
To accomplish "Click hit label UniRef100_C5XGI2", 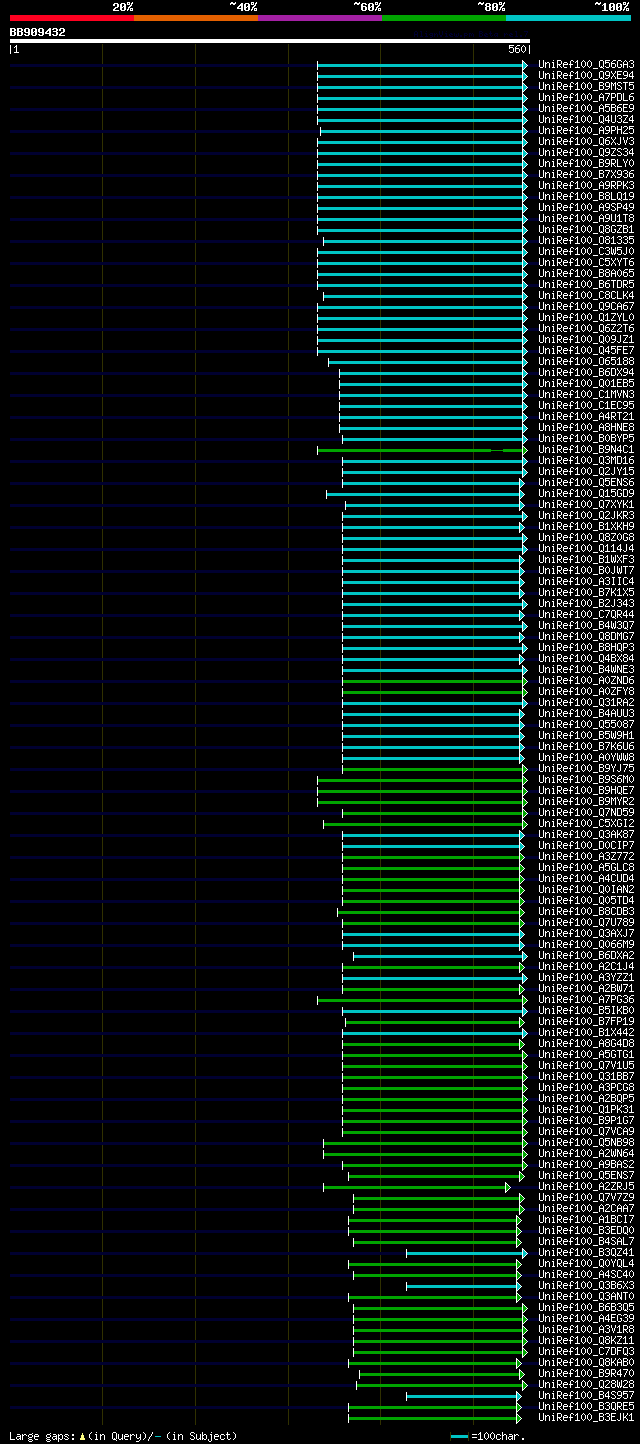I will tap(586, 824).
